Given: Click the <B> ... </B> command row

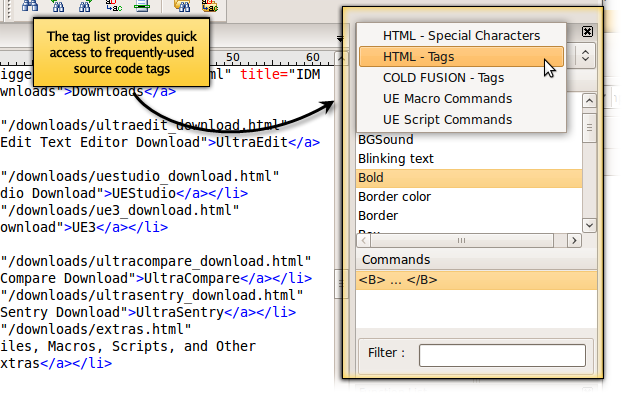Looking at the screenshot, I should 476,280.
